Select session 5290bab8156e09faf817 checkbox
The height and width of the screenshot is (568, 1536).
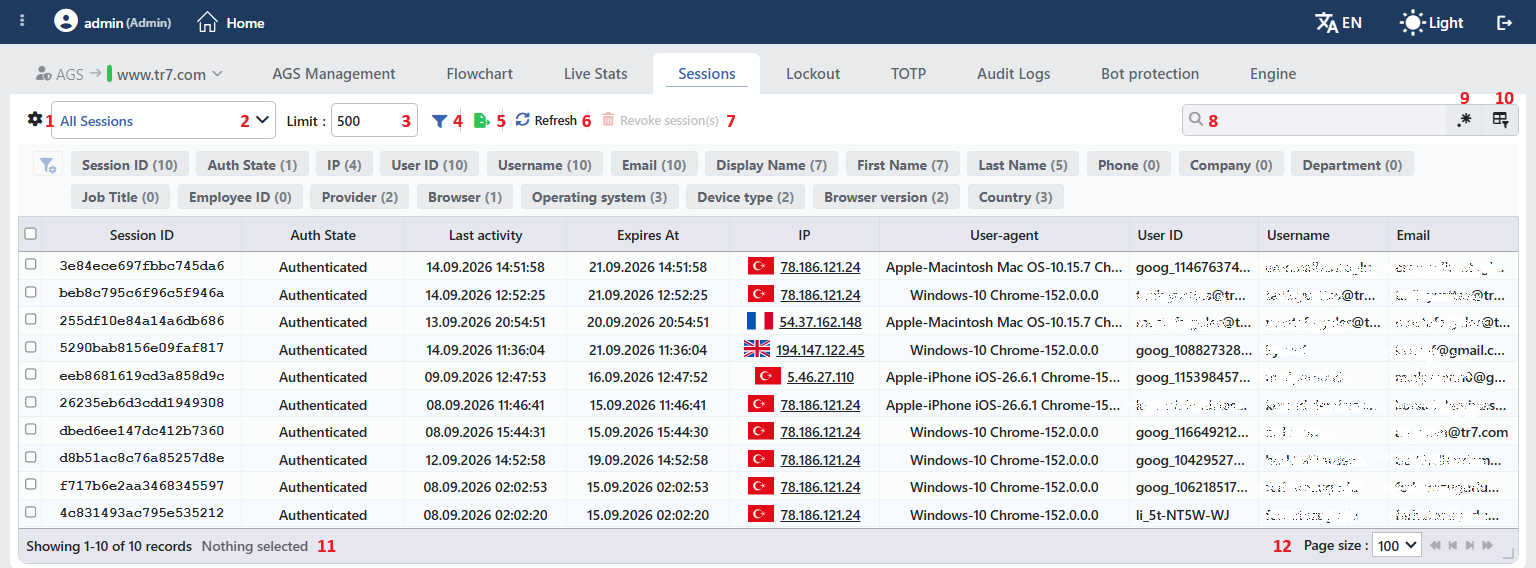click(31, 348)
